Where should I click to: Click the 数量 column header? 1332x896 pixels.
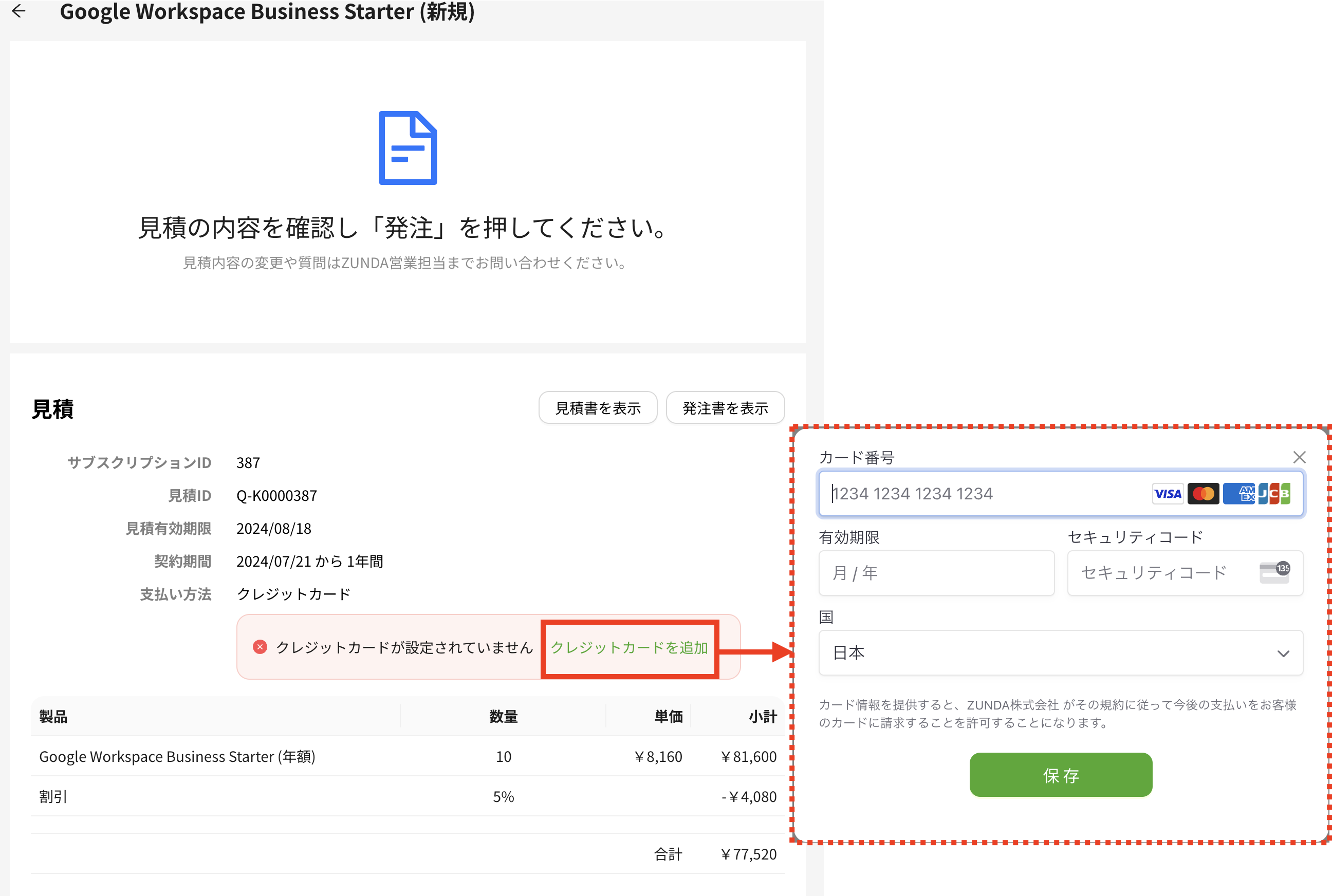(504, 716)
